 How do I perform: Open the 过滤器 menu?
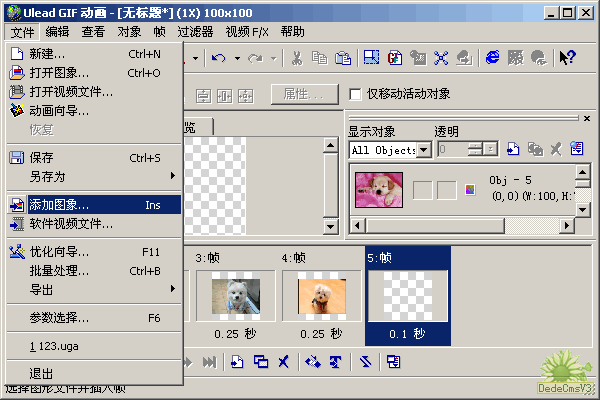(x=195, y=32)
